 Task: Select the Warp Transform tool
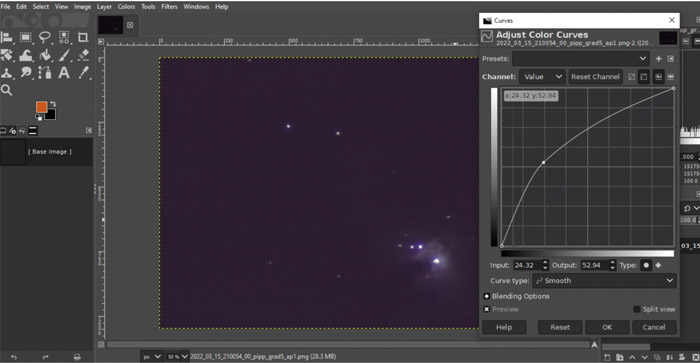26,55
